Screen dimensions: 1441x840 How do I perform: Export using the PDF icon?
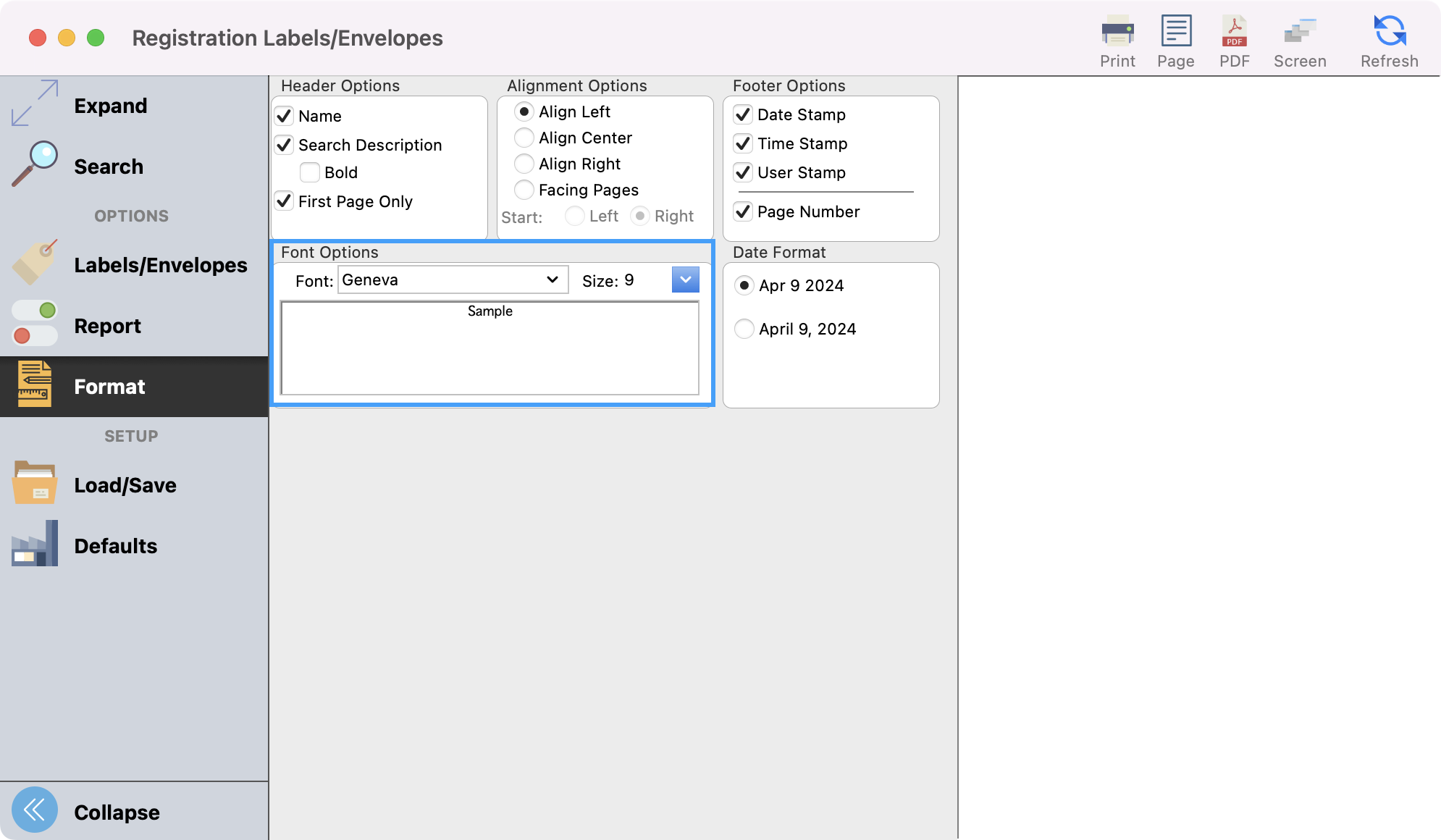point(1234,32)
